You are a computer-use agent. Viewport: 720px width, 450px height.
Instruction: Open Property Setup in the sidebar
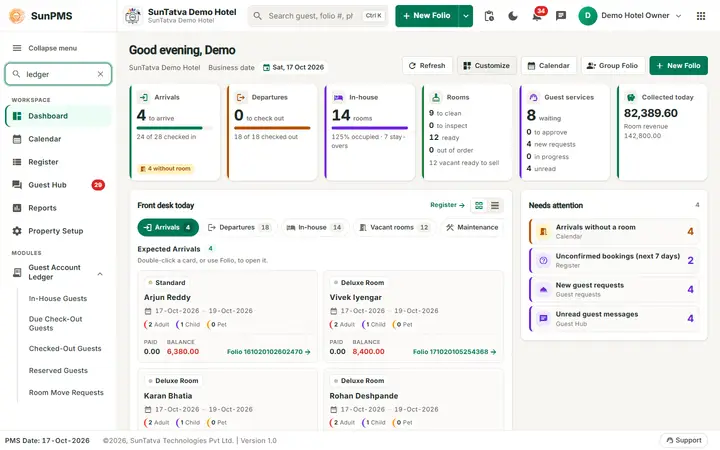pyautogui.click(x=58, y=231)
